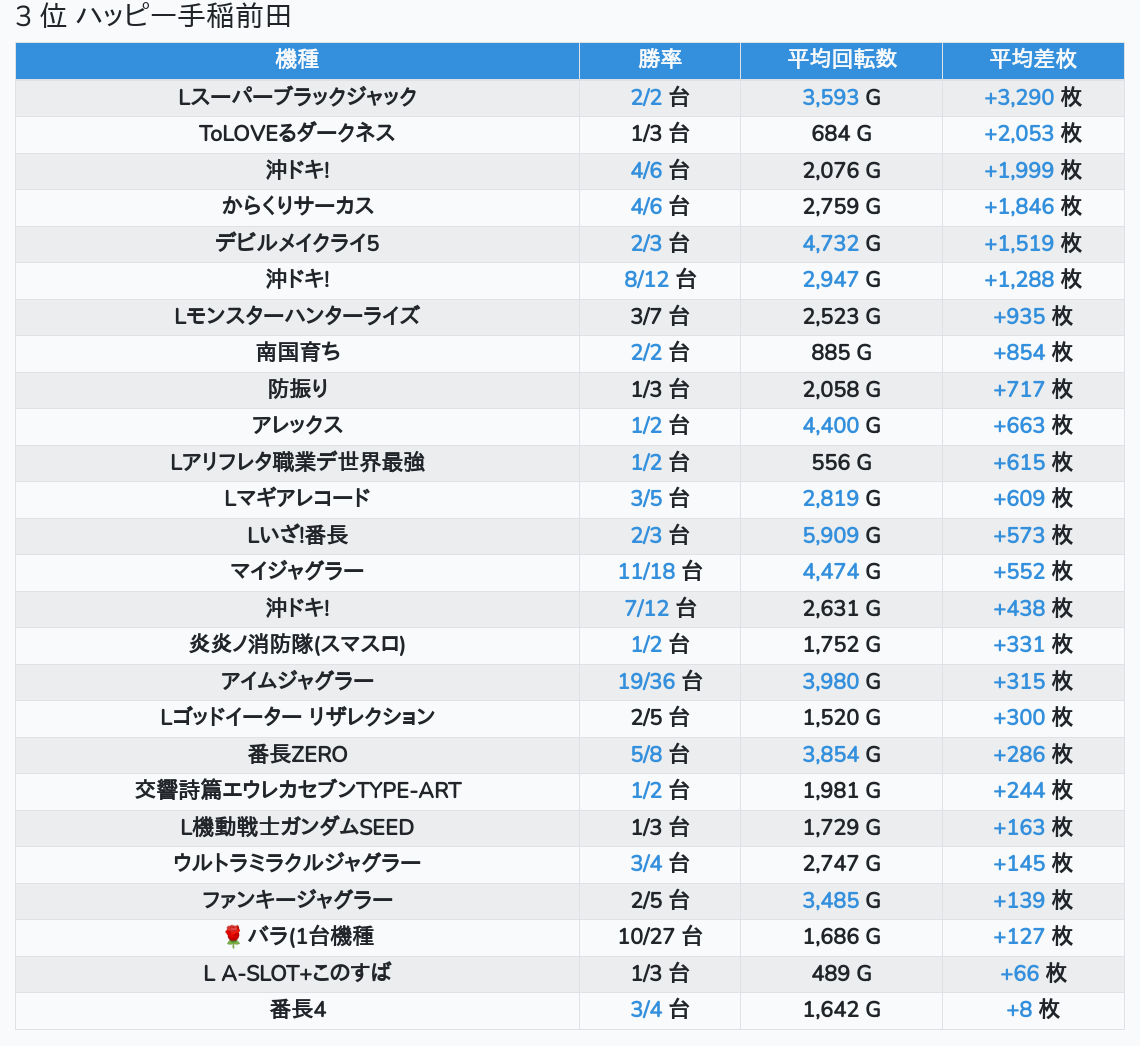Viewport: 1140px width, 1046px height.
Task: Click the 機種 column header
Action: [297, 60]
